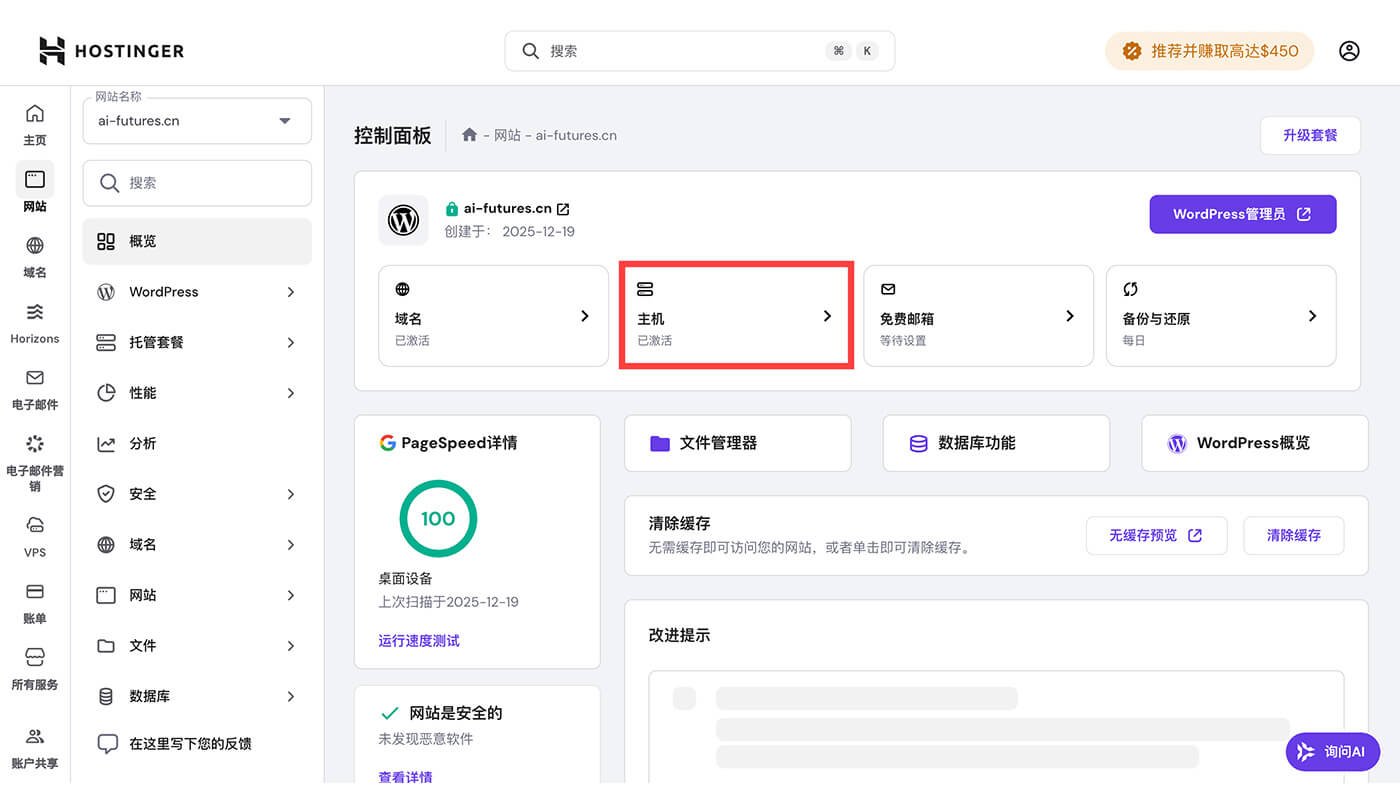Click inside the top 搜索 search field

coord(698,50)
